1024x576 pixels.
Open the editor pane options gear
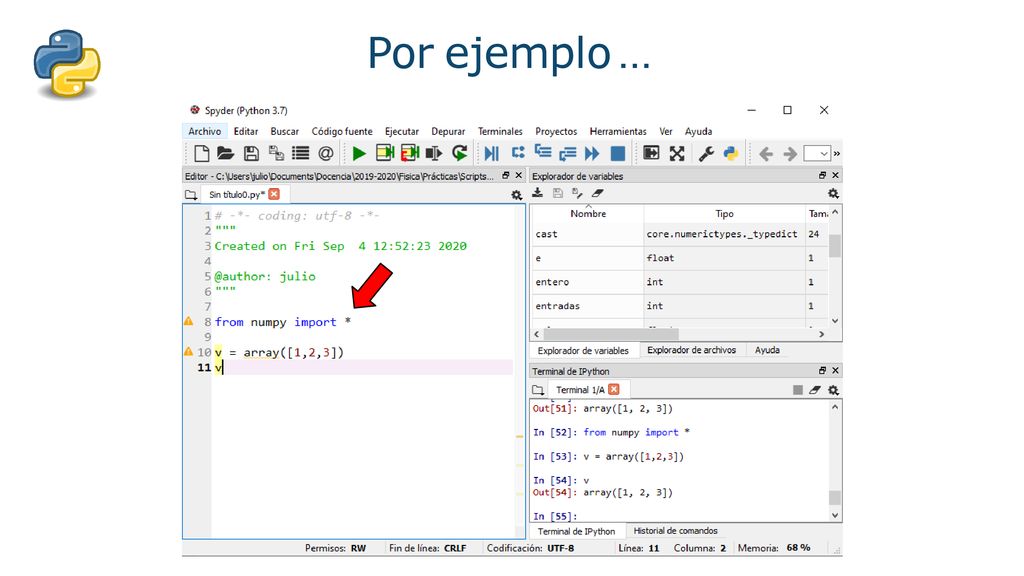(516, 195)
